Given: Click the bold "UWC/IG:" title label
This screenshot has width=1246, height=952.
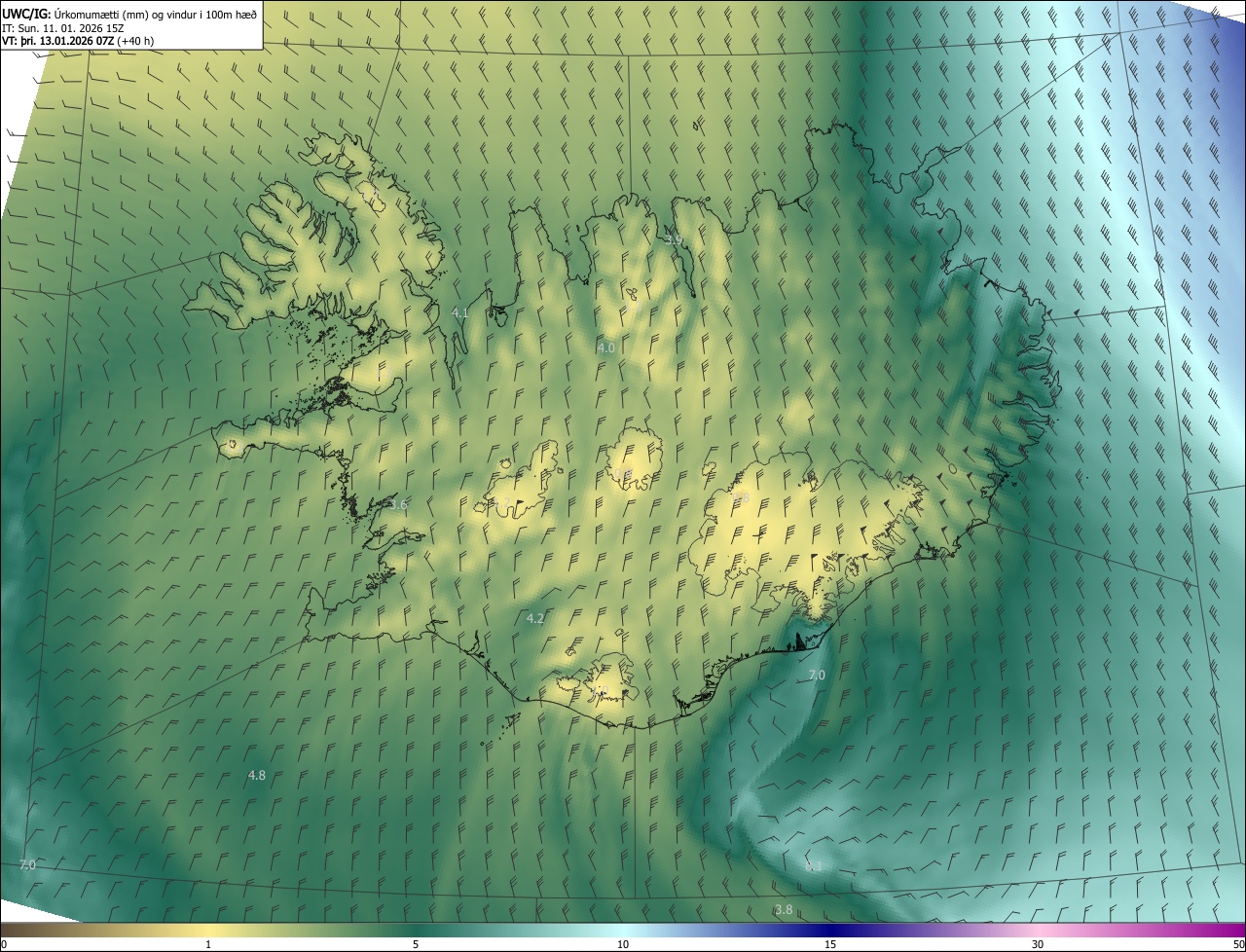Looking at the screenshot, I should click(26, 14).
